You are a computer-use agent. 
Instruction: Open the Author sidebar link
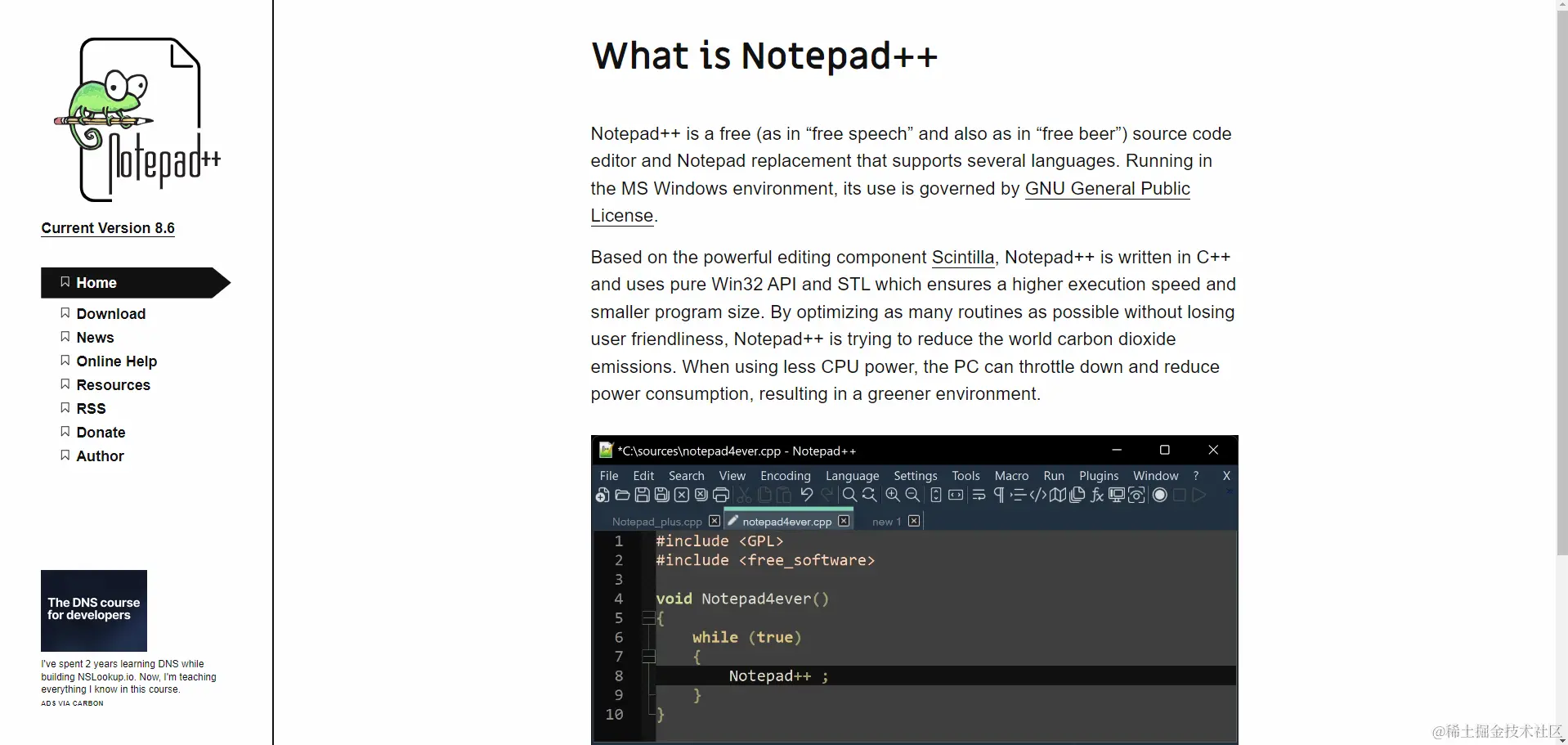[100, 456]
